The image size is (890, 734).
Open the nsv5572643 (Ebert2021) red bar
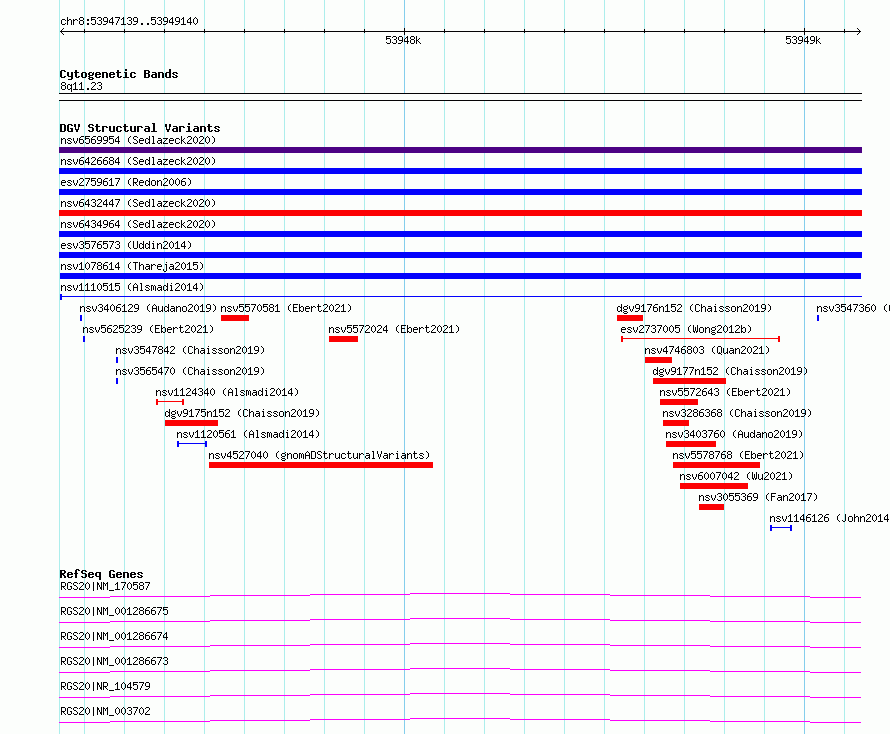coord(679,402)
